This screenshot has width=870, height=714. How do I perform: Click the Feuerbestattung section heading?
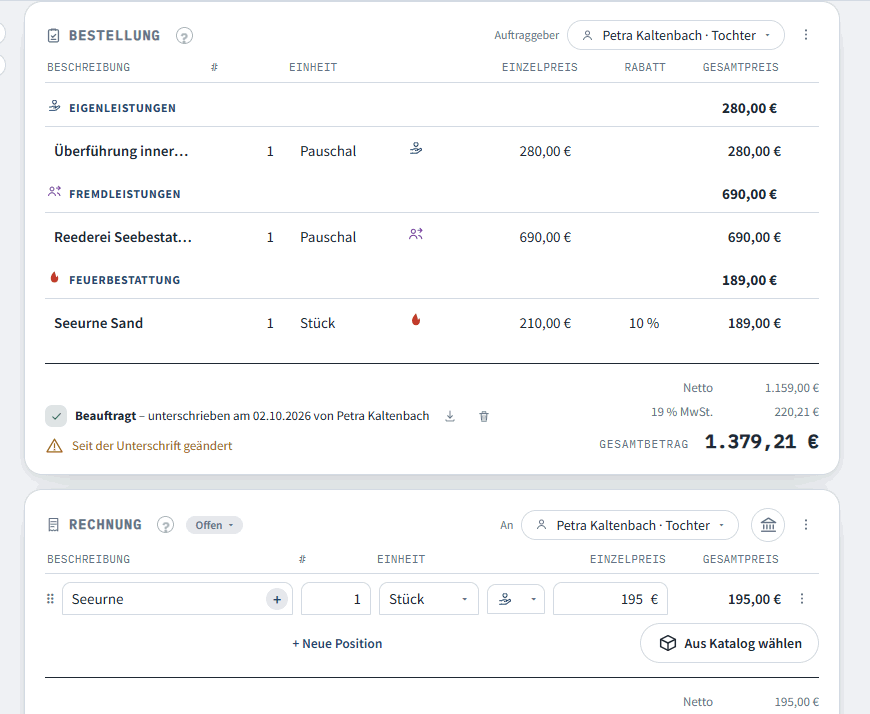pos(125,280)
